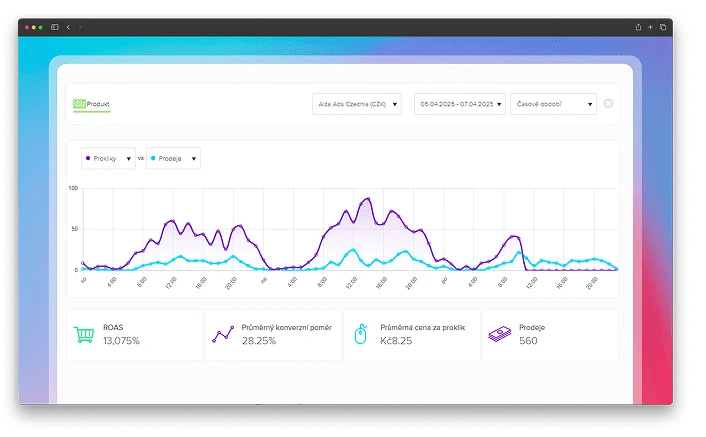This screenshot has width=706, height=437.
Task: Click the mouse icon for cost per click
Action: click(x=361, y=334)
